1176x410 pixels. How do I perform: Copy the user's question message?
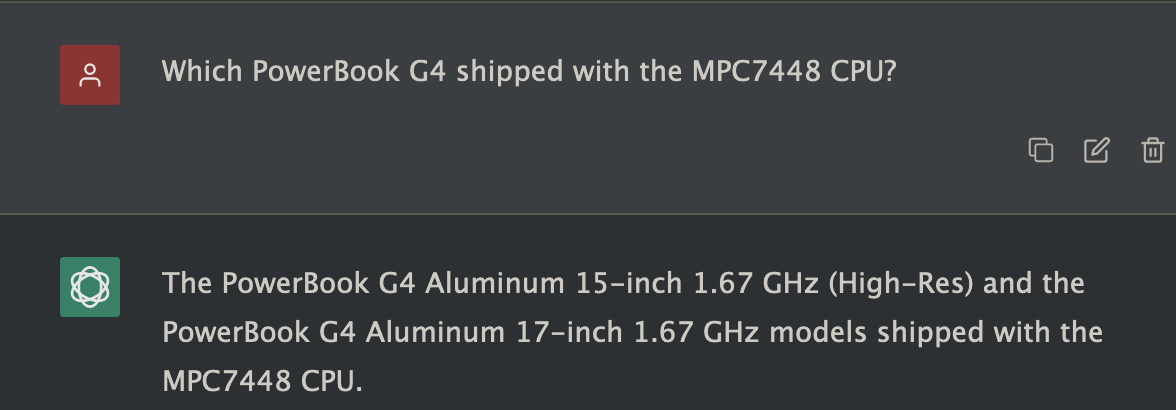pyautogui.click(x=1041, y=150)
